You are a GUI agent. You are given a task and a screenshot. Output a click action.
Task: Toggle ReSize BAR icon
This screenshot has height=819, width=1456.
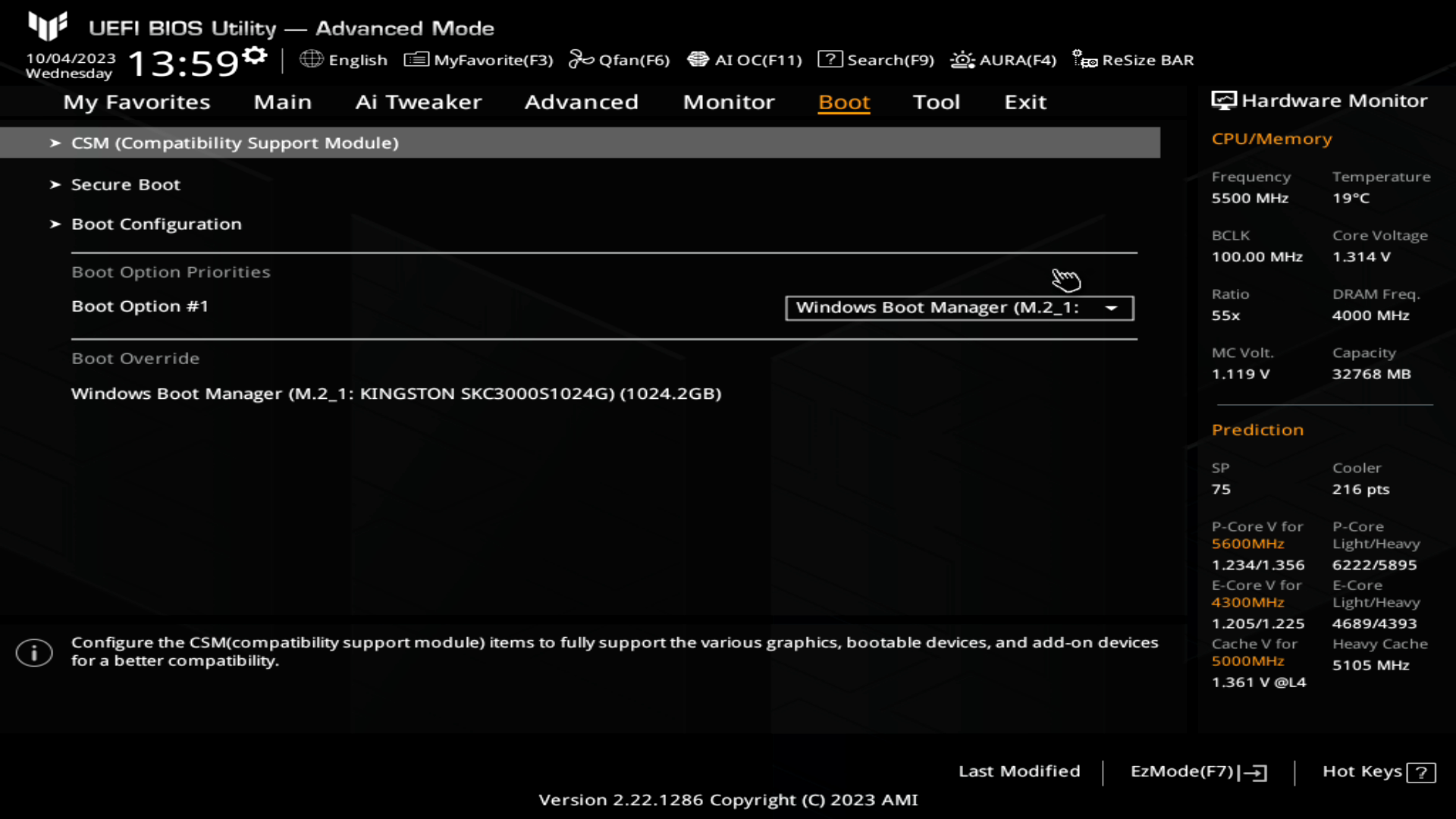pos(1084,59)
